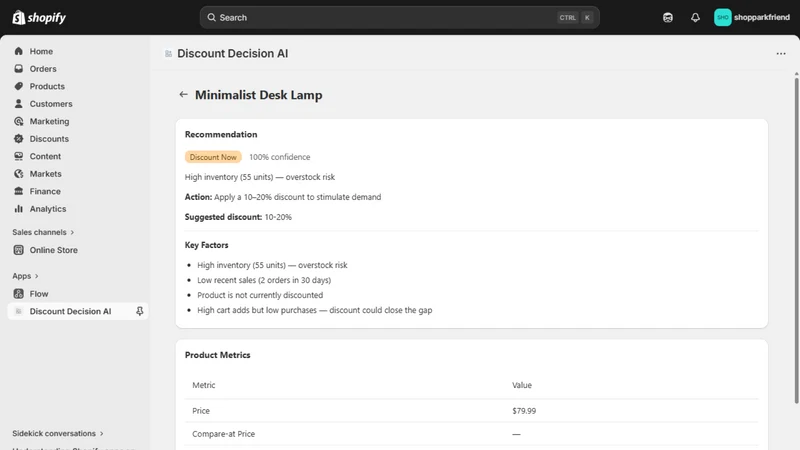Image resolution: width=800 pixels, height=450 pixels.
Task: Open the three-dot app menu
Action: [x=781, y=54]
